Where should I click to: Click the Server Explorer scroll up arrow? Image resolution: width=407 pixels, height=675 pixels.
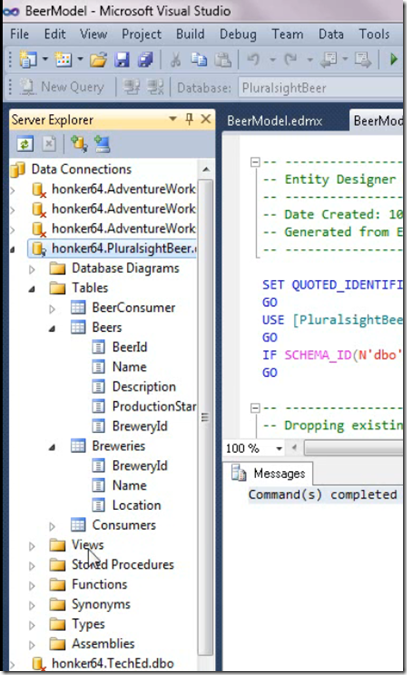click(x=206, y=170)
